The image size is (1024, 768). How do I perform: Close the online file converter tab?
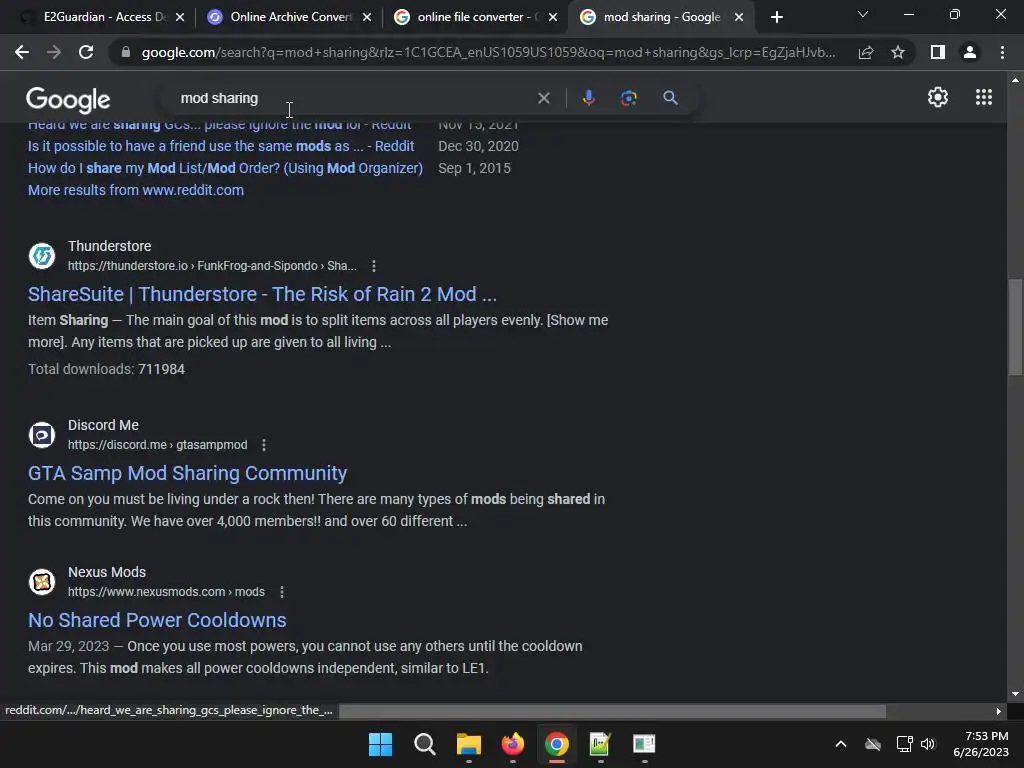[553, 17]
